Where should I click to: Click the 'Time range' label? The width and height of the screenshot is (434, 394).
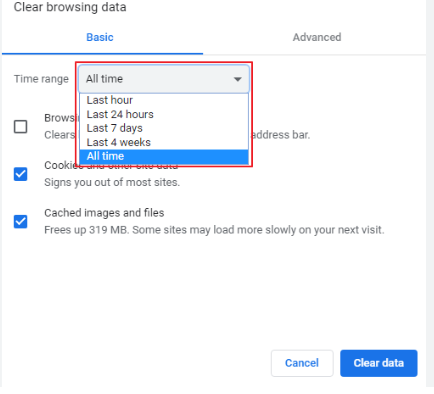[41, 79]
